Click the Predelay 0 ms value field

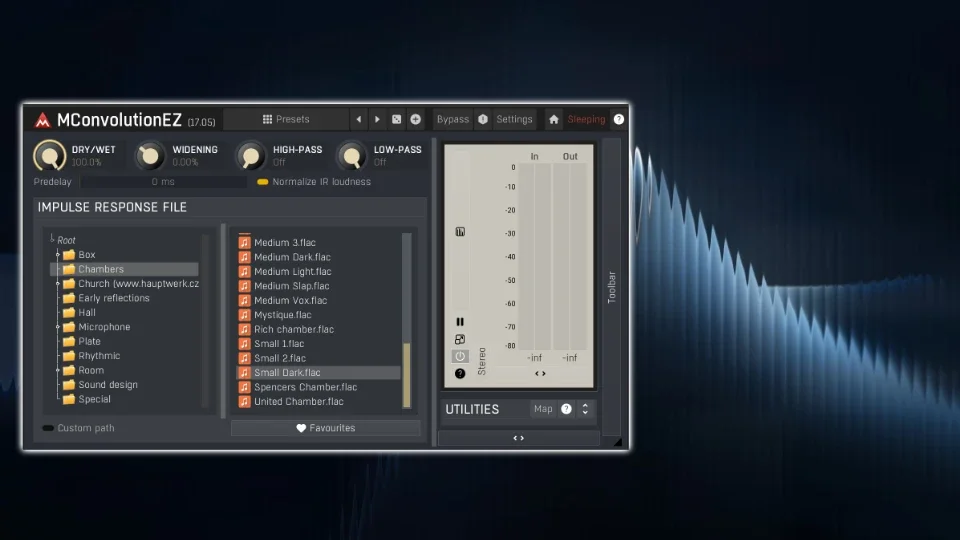163,182
